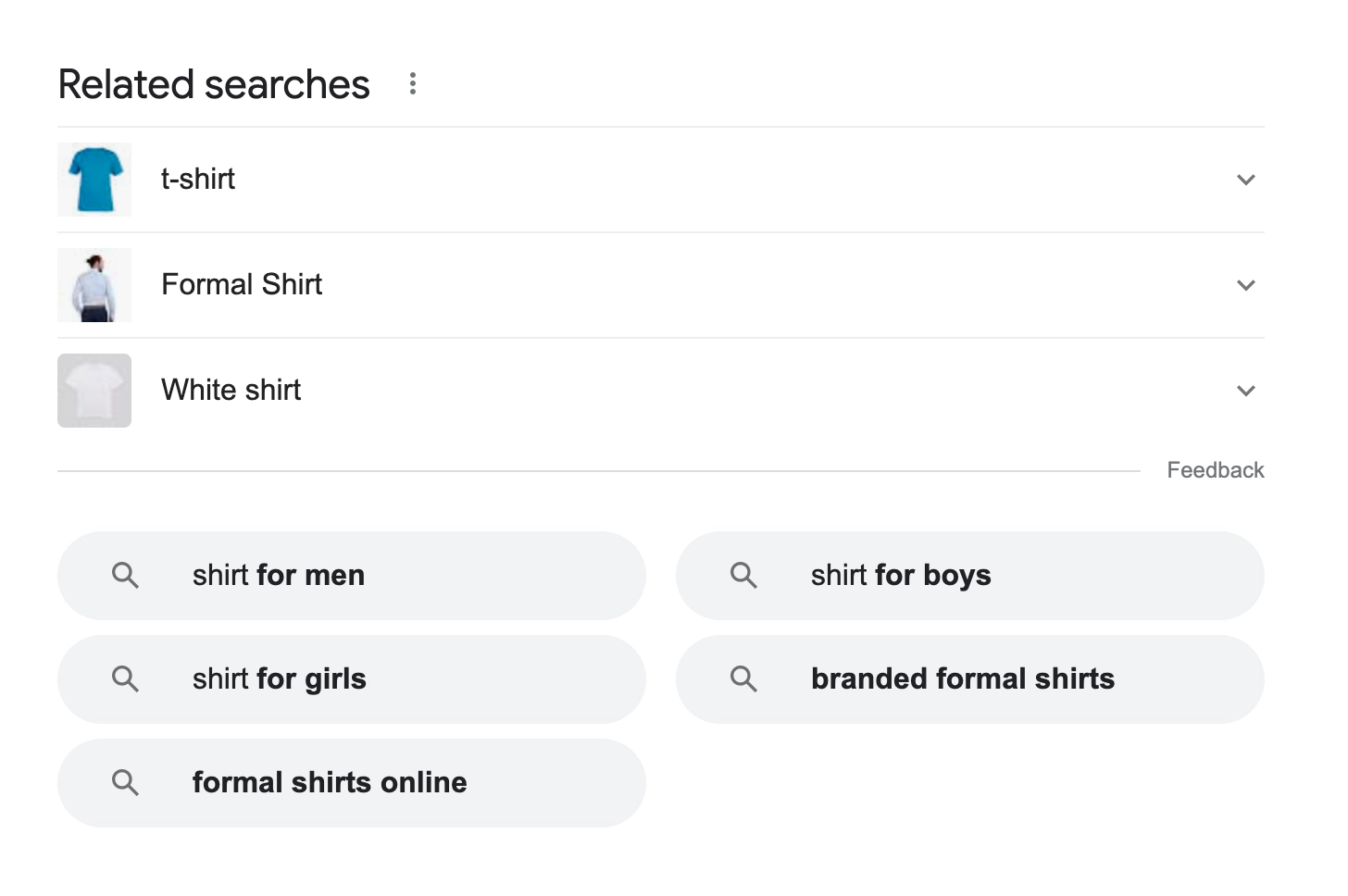Click the magnifier icon in the 'formal shirts online' chip
The width and height of the screenshot is (1348, 896).
[126, 782]
